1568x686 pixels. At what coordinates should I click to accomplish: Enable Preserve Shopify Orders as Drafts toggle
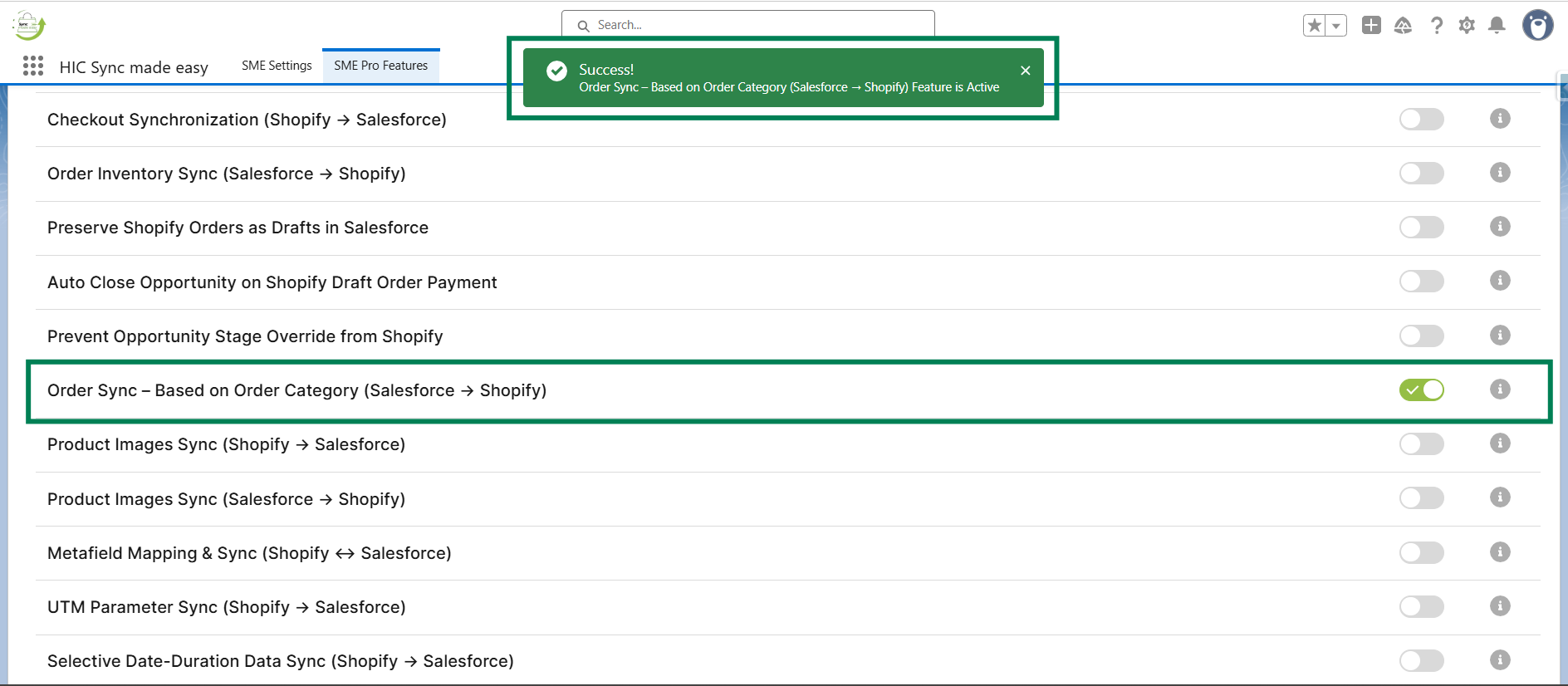tap(1421, 228)
